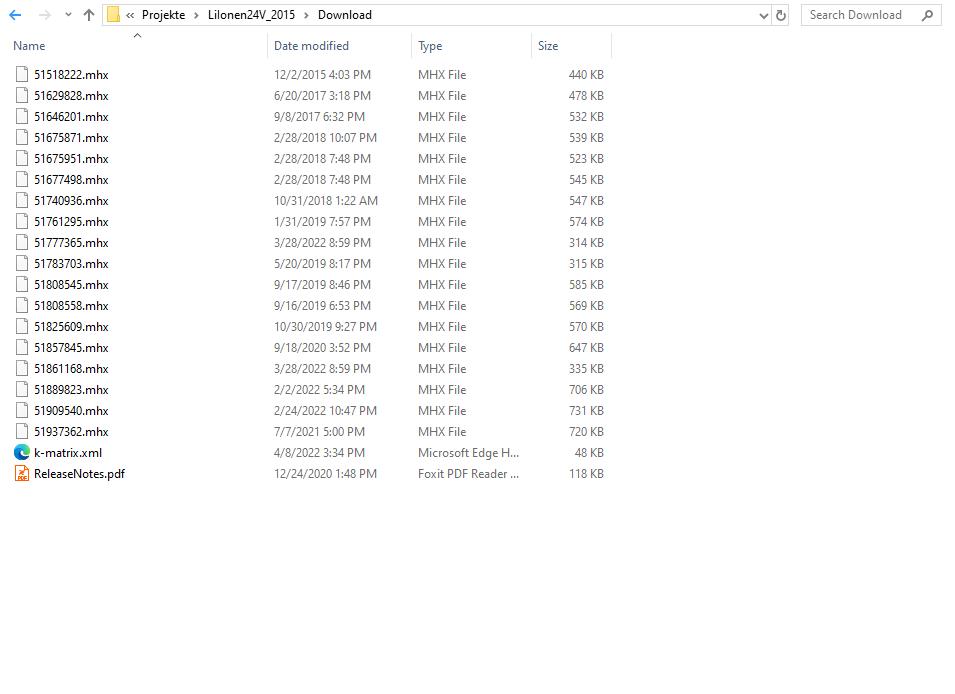The image size is (955, 694).
Task: Click the Download breadcrumb segment
Action: click(x=345, y=15)
